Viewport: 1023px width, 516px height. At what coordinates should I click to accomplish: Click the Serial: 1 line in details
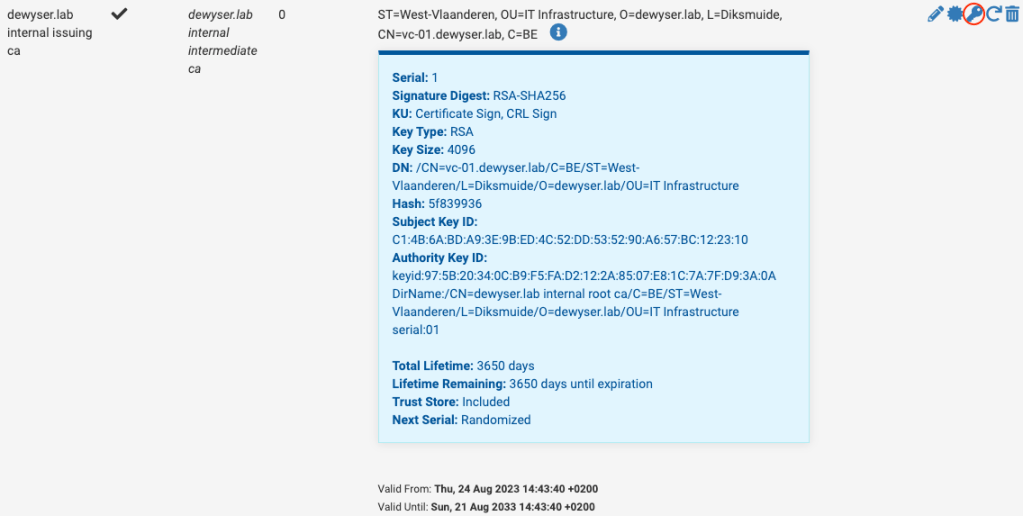tap(415, 78)
